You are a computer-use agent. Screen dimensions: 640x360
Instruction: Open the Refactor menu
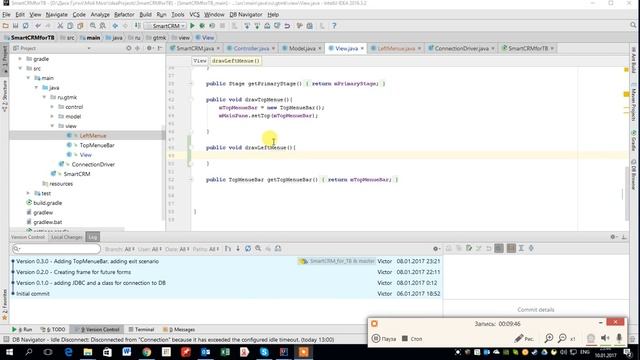[124, 14]
